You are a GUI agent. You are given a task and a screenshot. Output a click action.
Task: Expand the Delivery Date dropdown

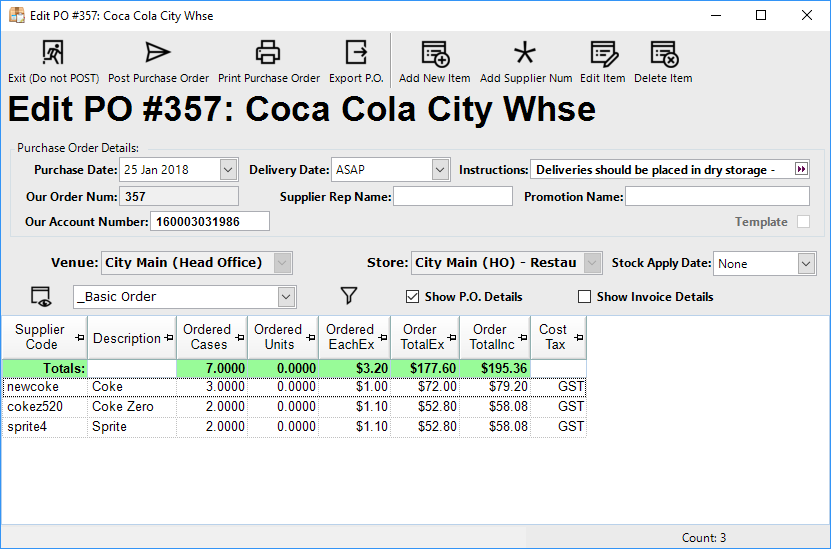[440, 170]
